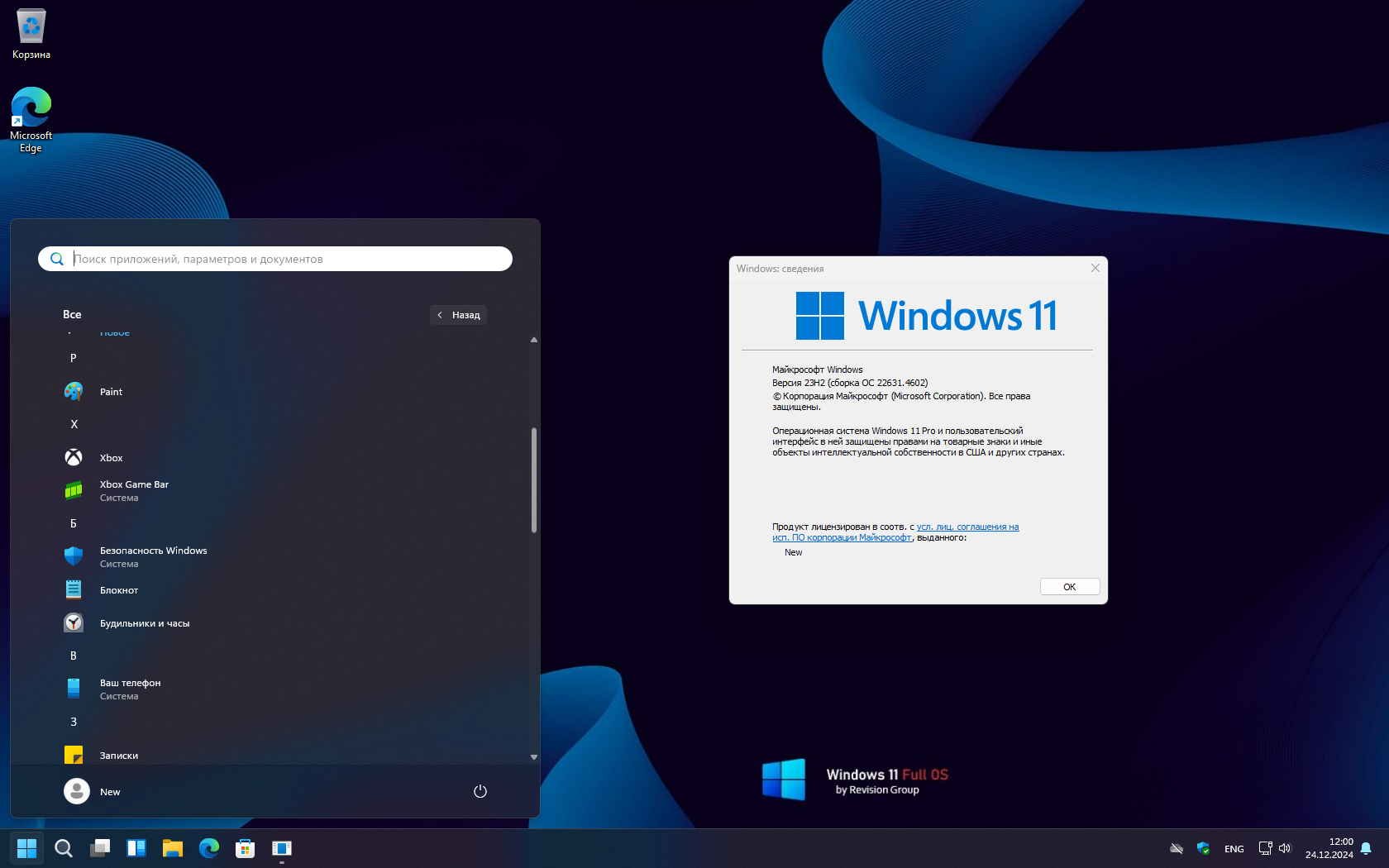The height and width of the screenshot is (868, 1389).
Task: Open Microsoft Store from taskbar
Action: pyautogui.click(x=245, y=848)
